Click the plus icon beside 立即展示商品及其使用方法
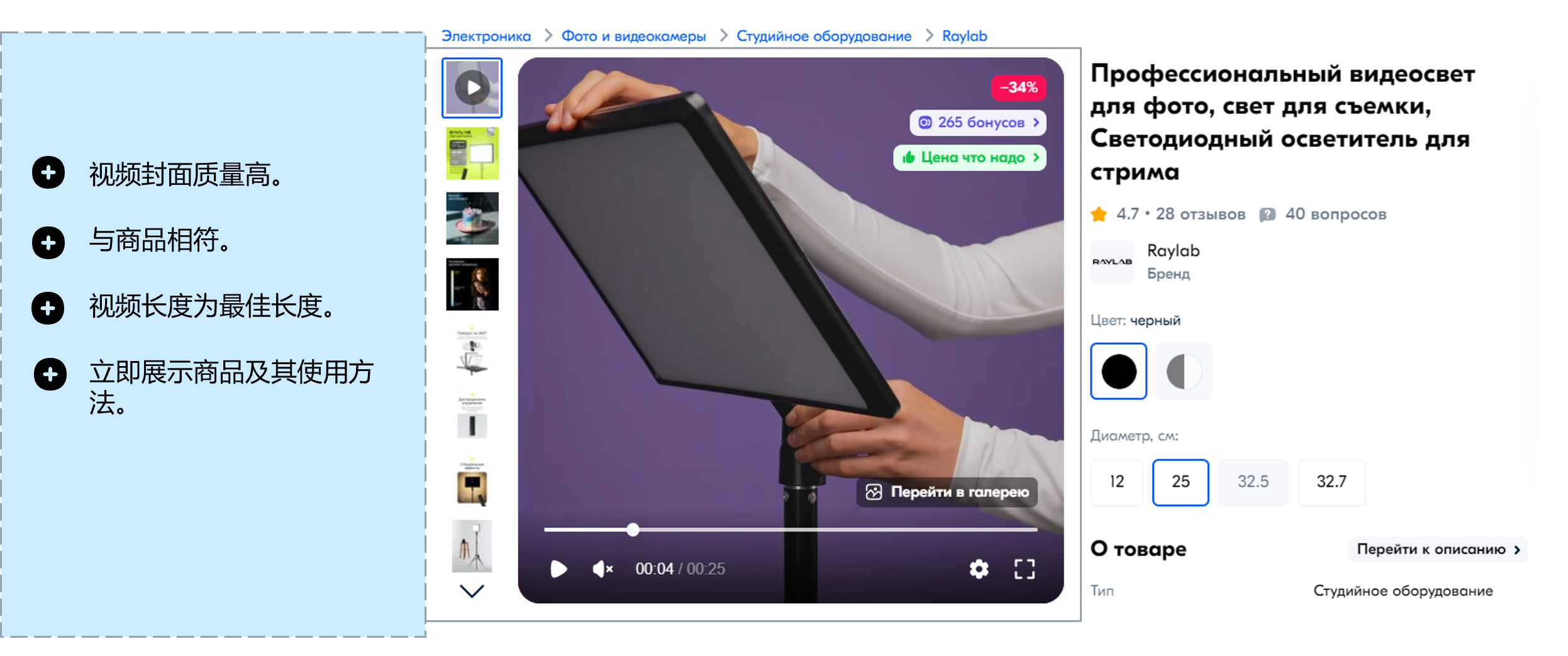This screenshot has height=656, width=1568. click(50, 374)
